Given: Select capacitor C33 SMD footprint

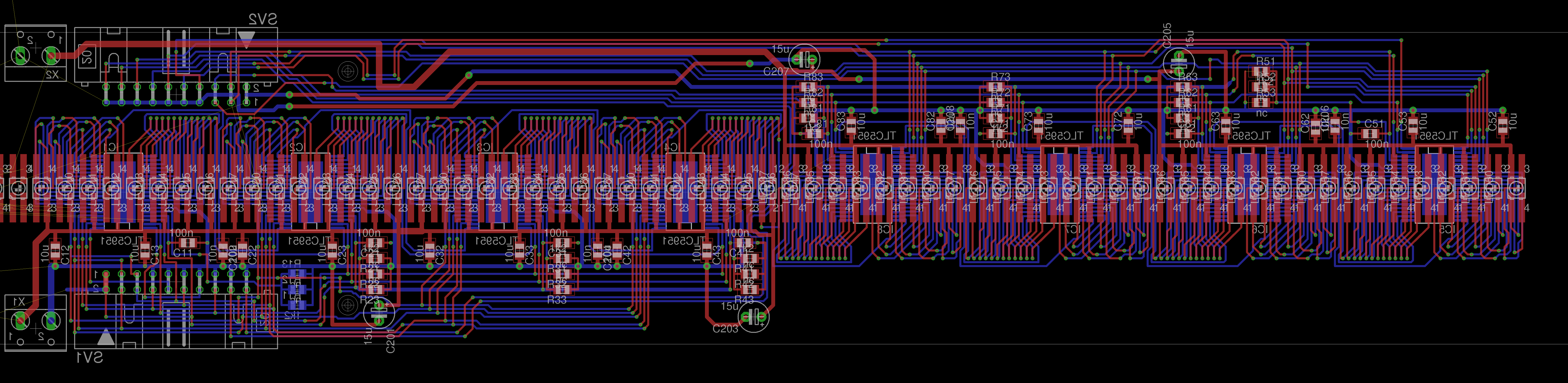Looking at the screenshot, I should tap(519, 250).
